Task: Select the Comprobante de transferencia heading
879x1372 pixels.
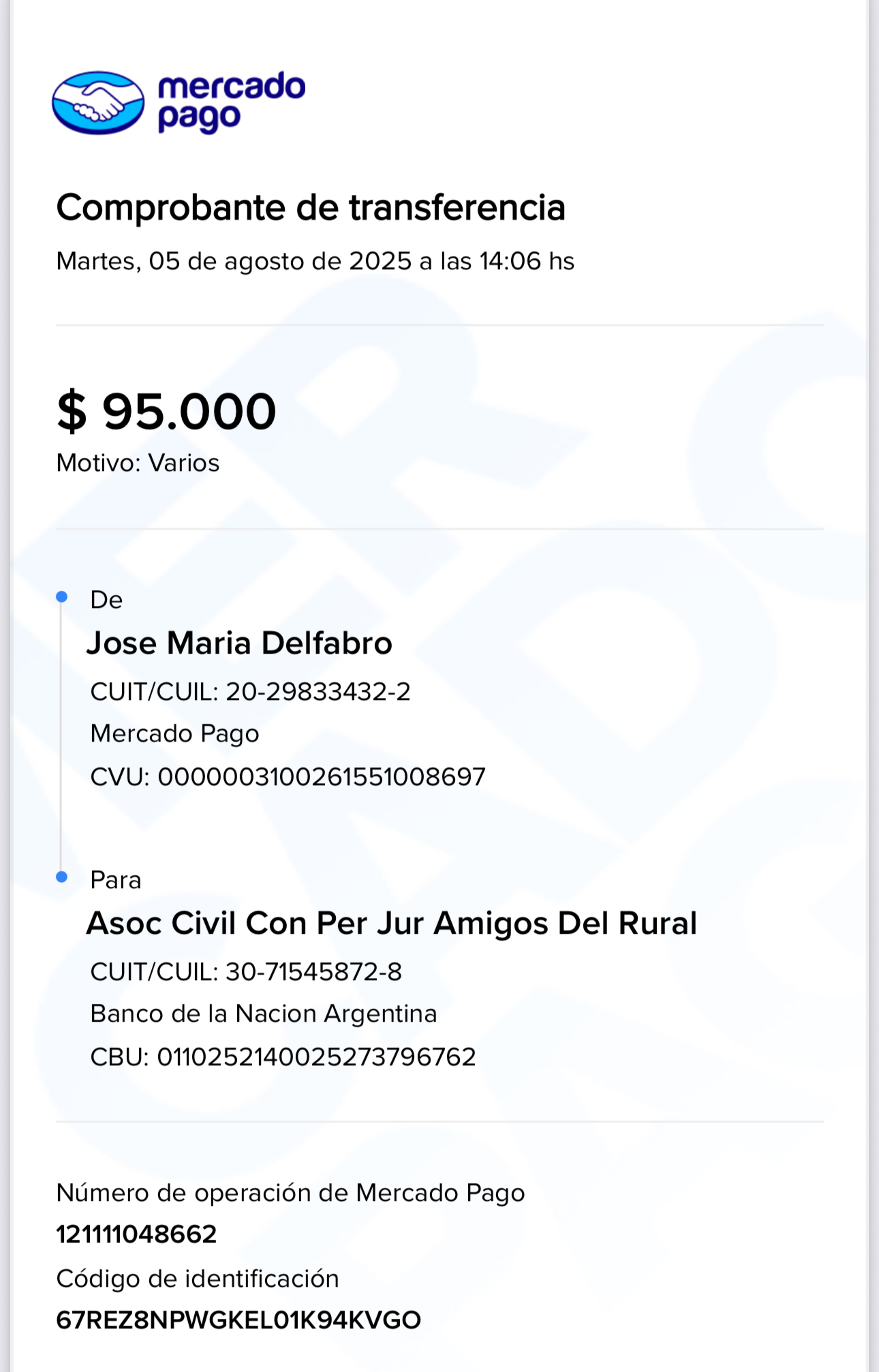Action: click(311, 207)
